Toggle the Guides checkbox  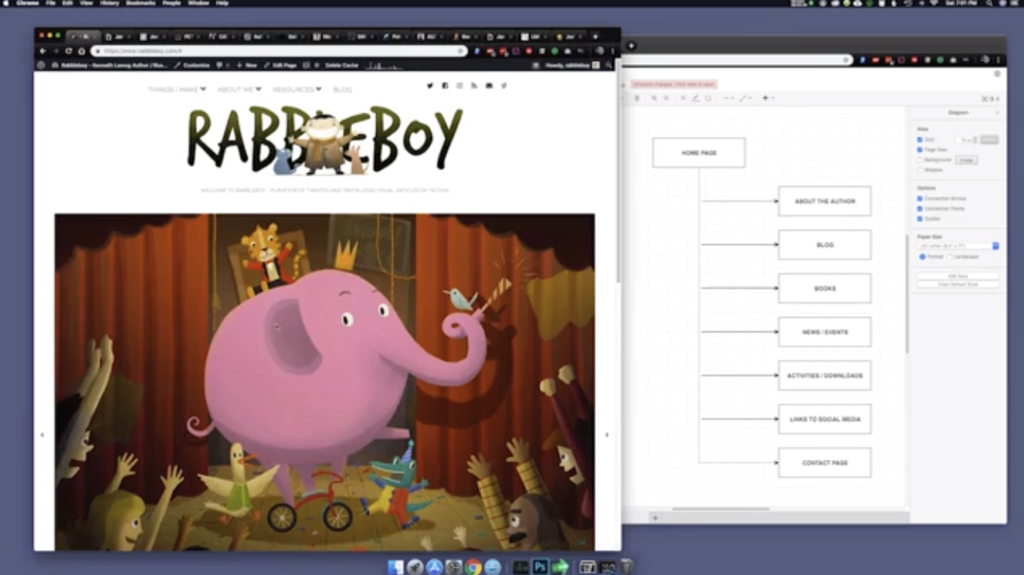pyautogui.click(x=920, y=219)
